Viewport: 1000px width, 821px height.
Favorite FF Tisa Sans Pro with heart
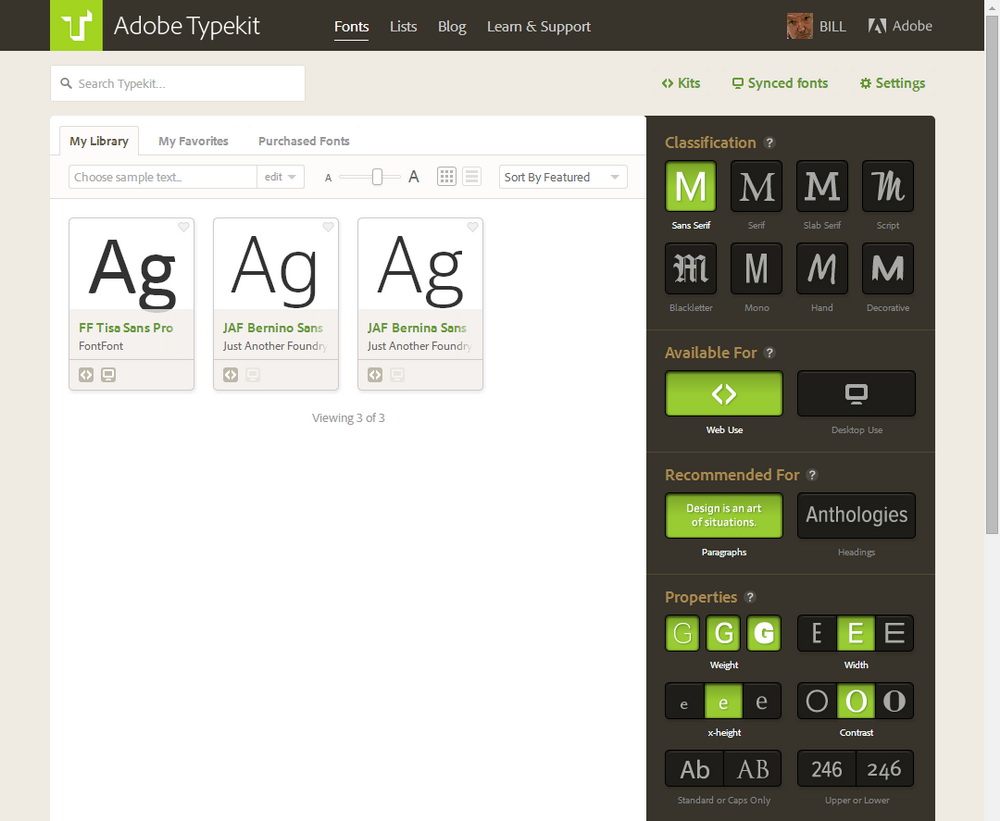[184, 226]
